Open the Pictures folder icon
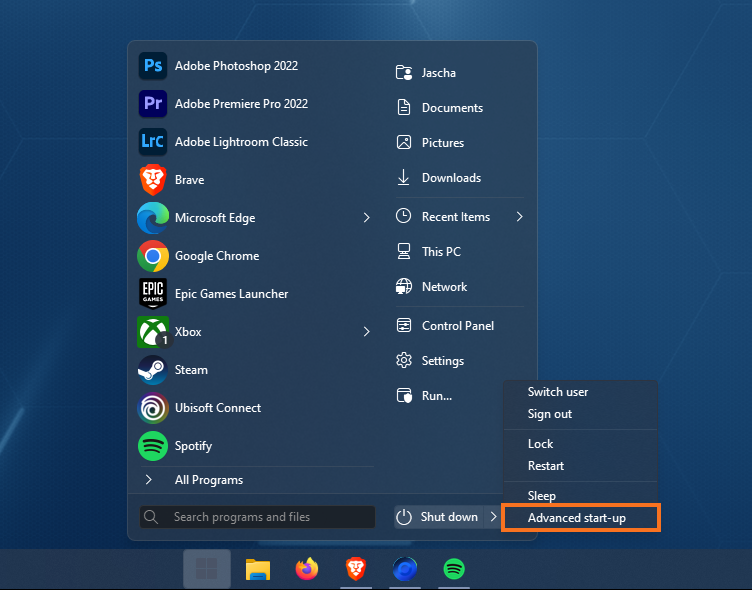 (404, 142)
